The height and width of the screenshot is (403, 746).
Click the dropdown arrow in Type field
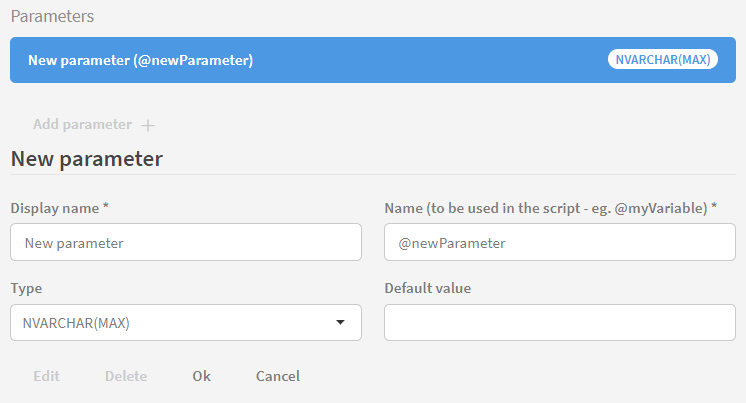coord(340,323)
